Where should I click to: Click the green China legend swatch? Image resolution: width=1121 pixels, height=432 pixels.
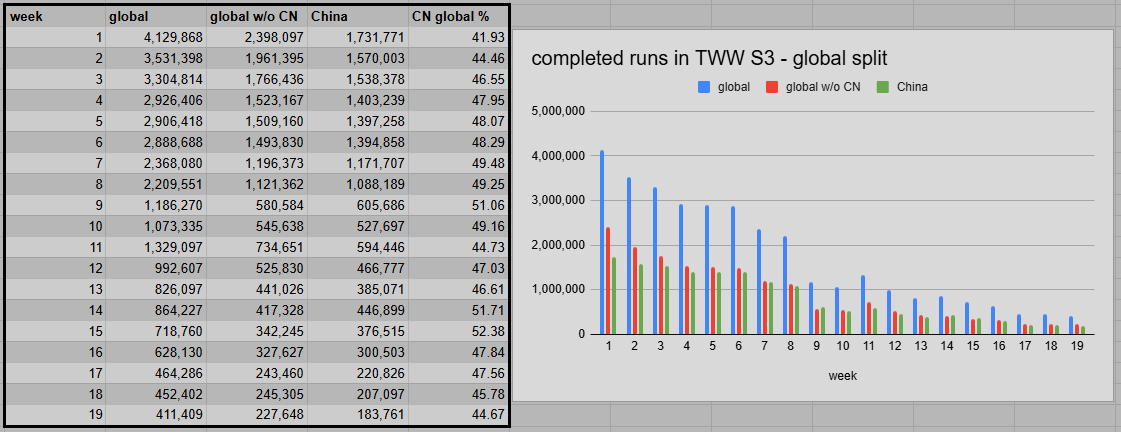[x=881, y=87]
